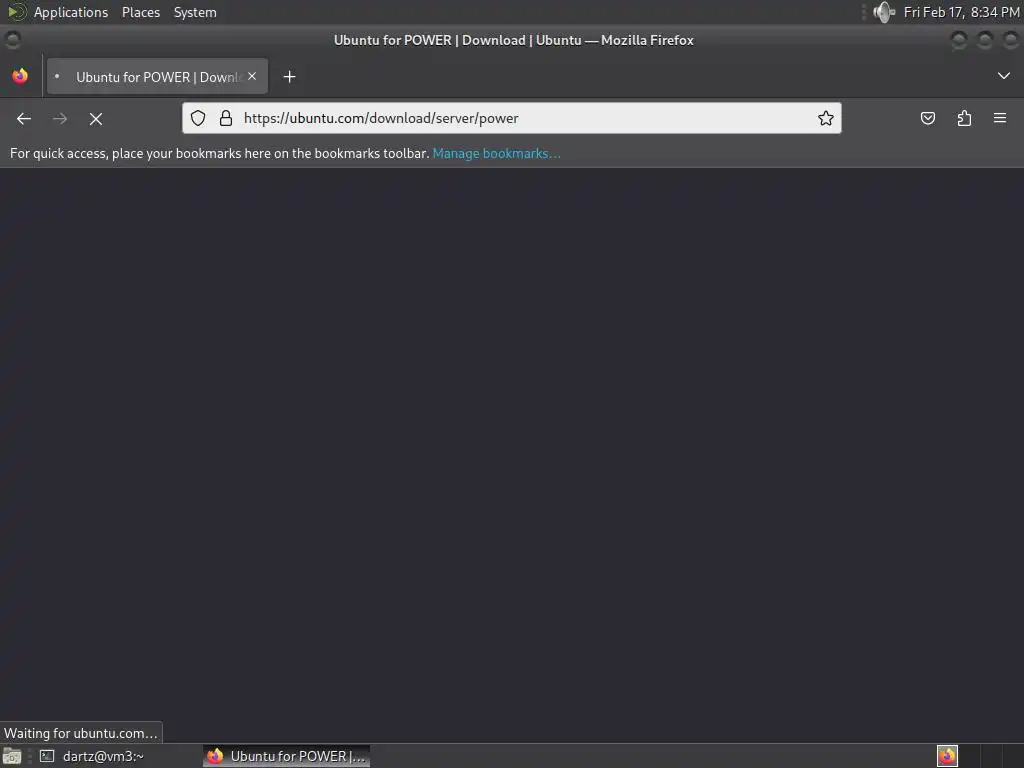Minimize the Firefox window
This screenshot has height=768, width=1024.
[x=959, y=40]
